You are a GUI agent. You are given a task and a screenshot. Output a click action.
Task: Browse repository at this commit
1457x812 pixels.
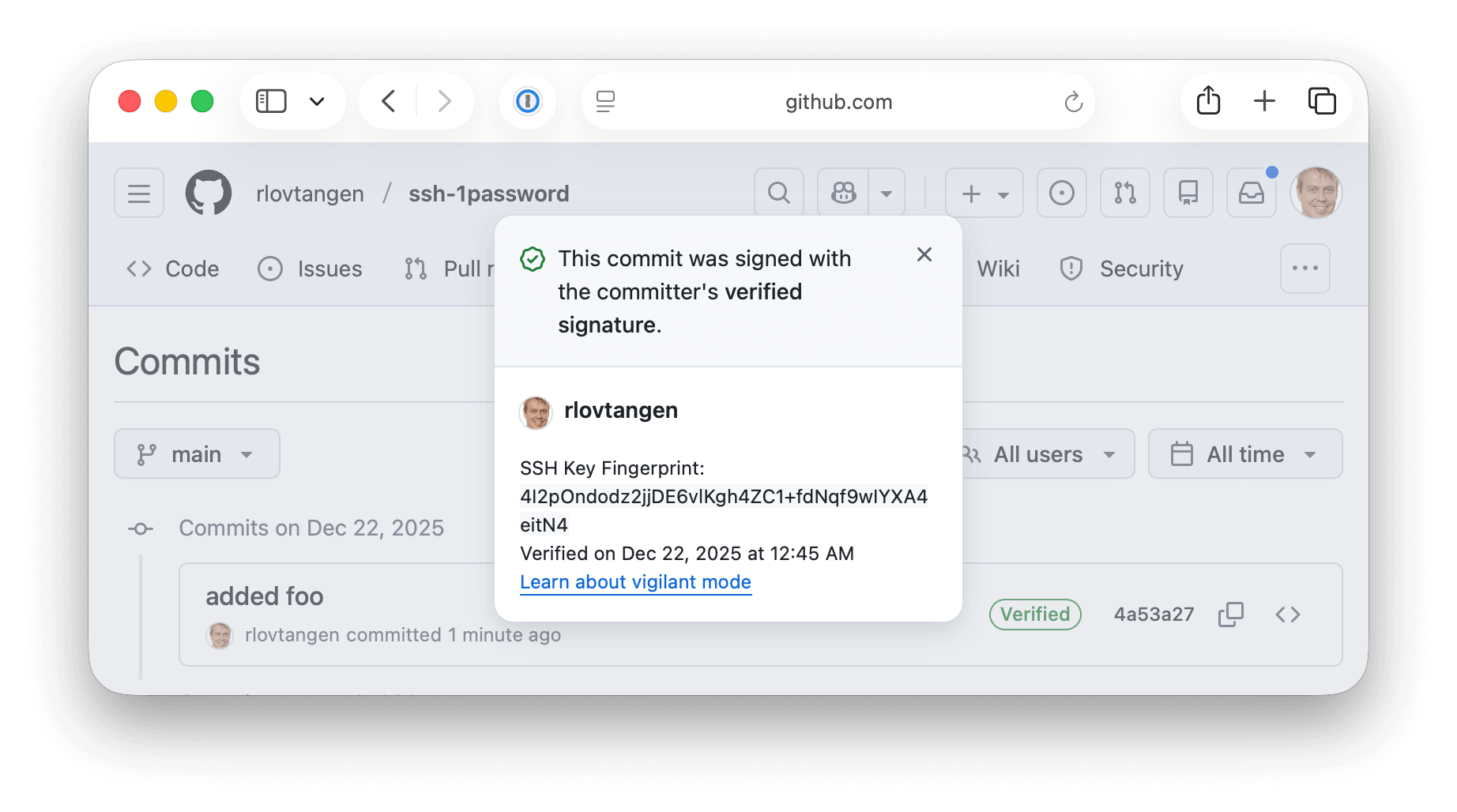[x=1287, y=615]
